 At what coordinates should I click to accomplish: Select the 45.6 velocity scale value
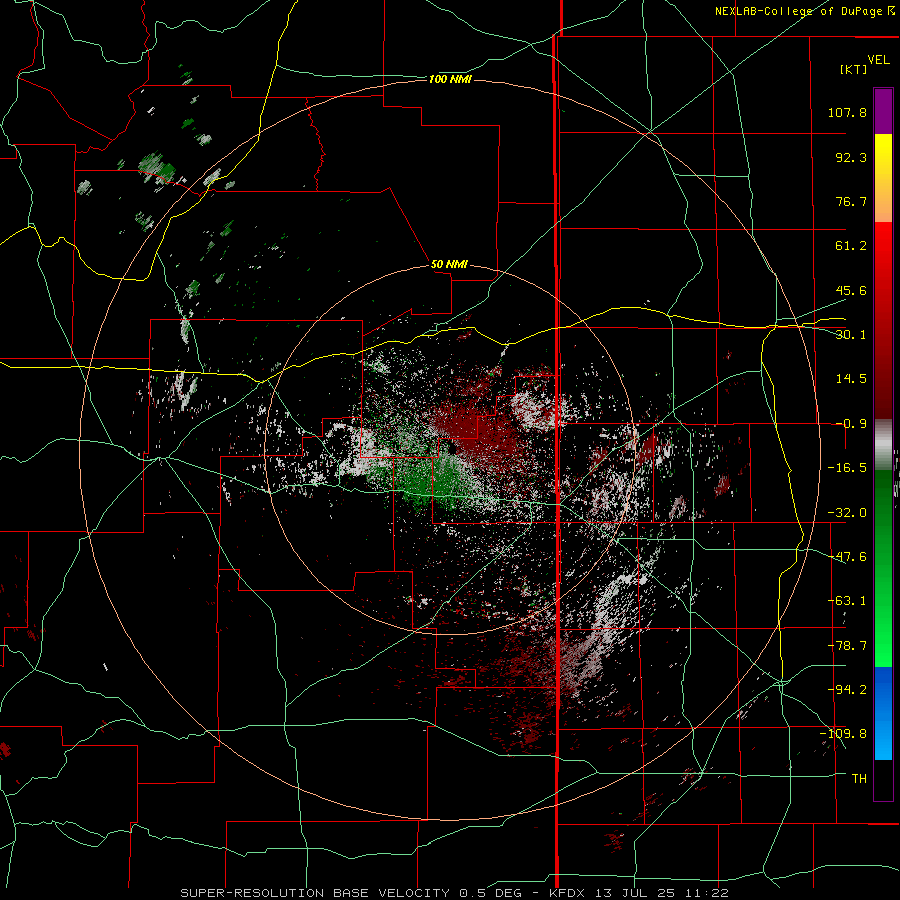tap(851, 290)
